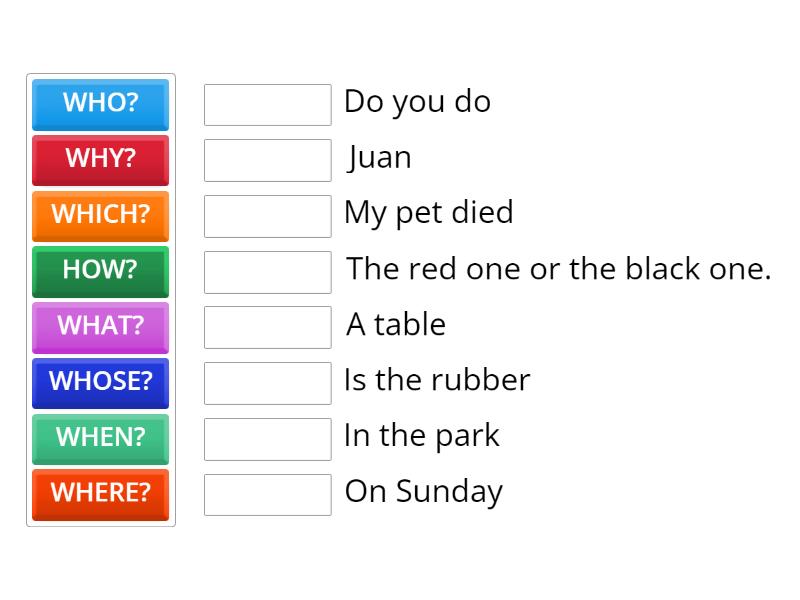800x600 pixels.
Task: Click the dark green HOW? tile
Action: pyautogui.click(x=100, y=270)
